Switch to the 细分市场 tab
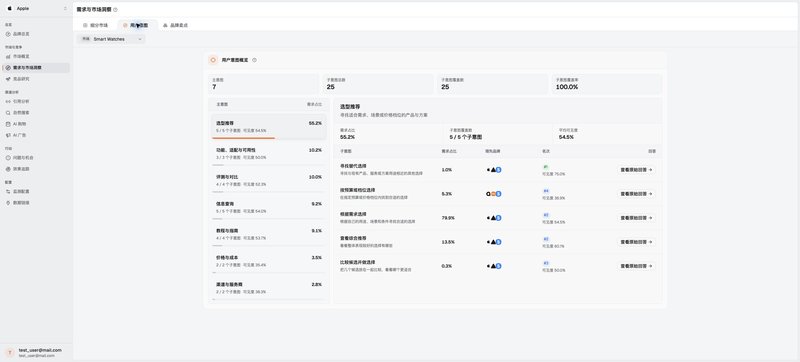 95,25
